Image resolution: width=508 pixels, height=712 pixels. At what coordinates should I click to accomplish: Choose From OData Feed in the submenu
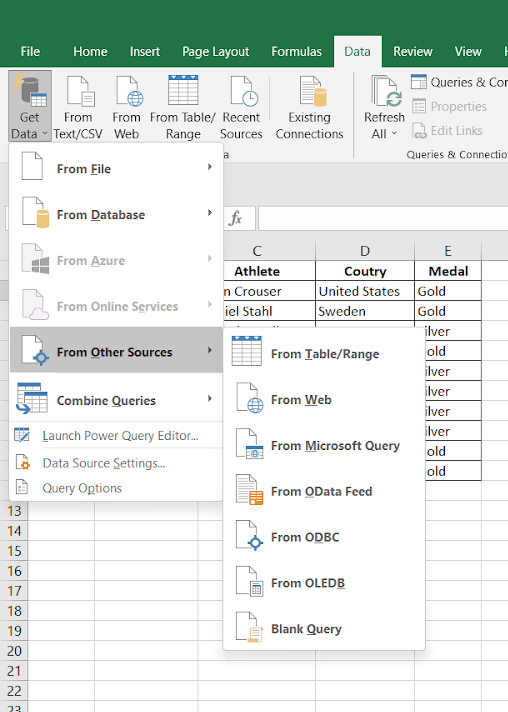324,491
